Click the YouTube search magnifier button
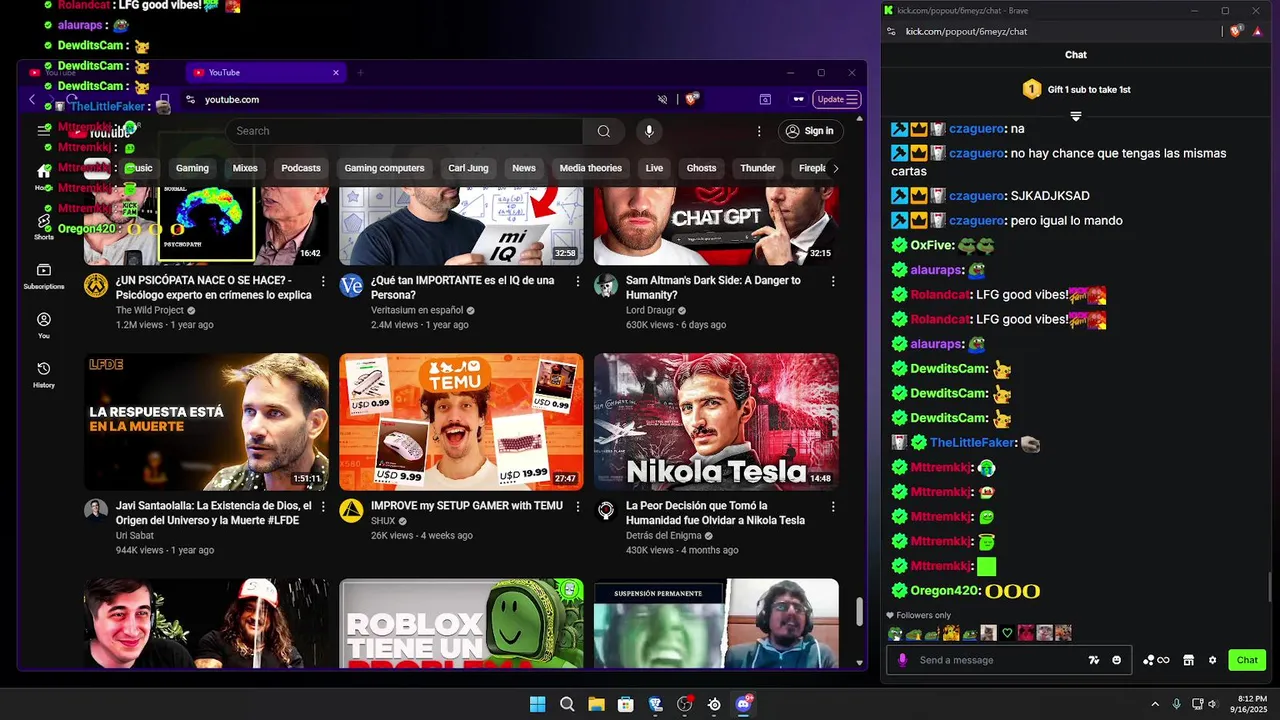The height and width of the screenshot is (720, 1280). coord(603,131)
